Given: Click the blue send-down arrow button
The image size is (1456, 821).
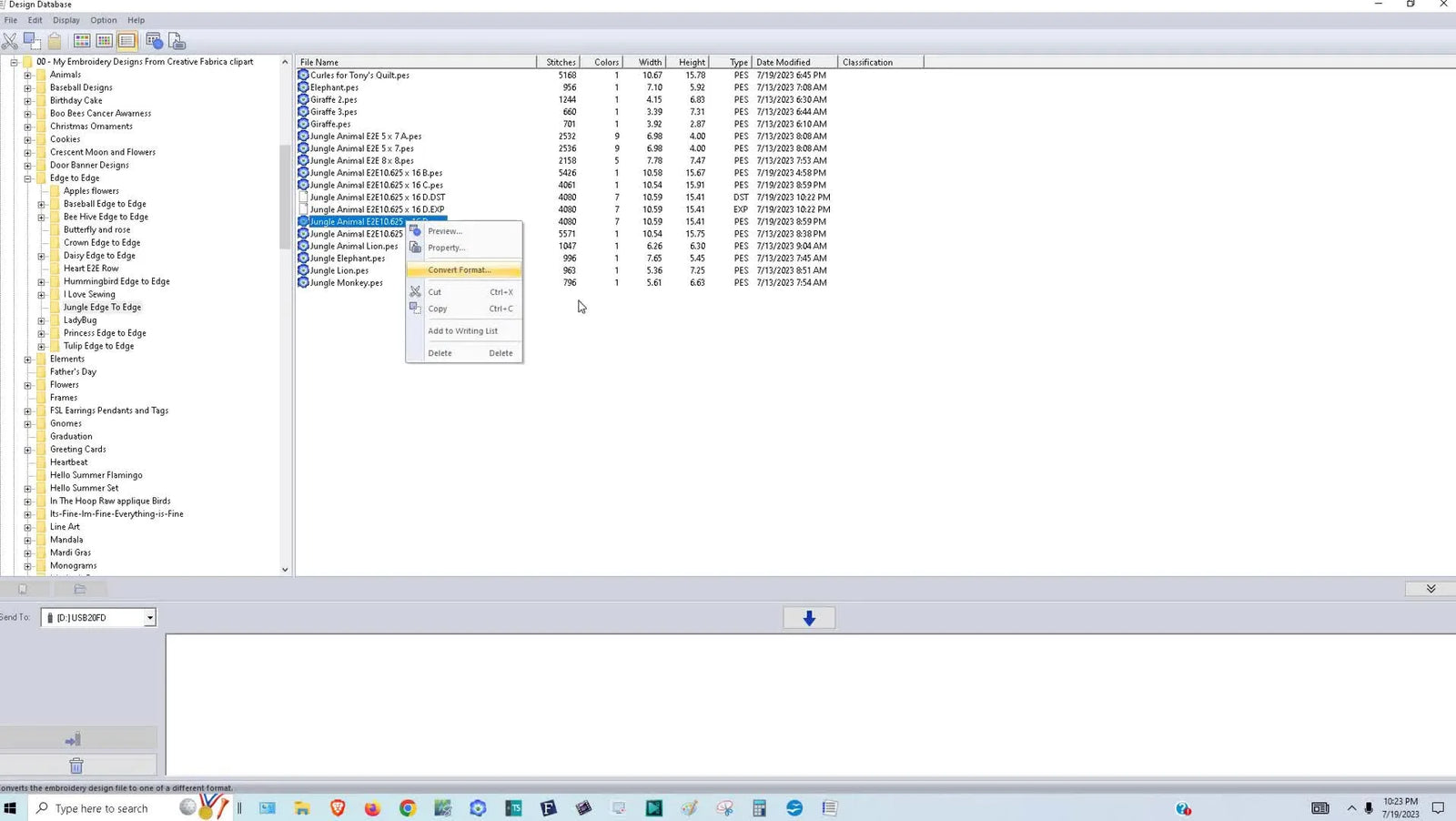Looking at the screenshot, I should [809, 618].
